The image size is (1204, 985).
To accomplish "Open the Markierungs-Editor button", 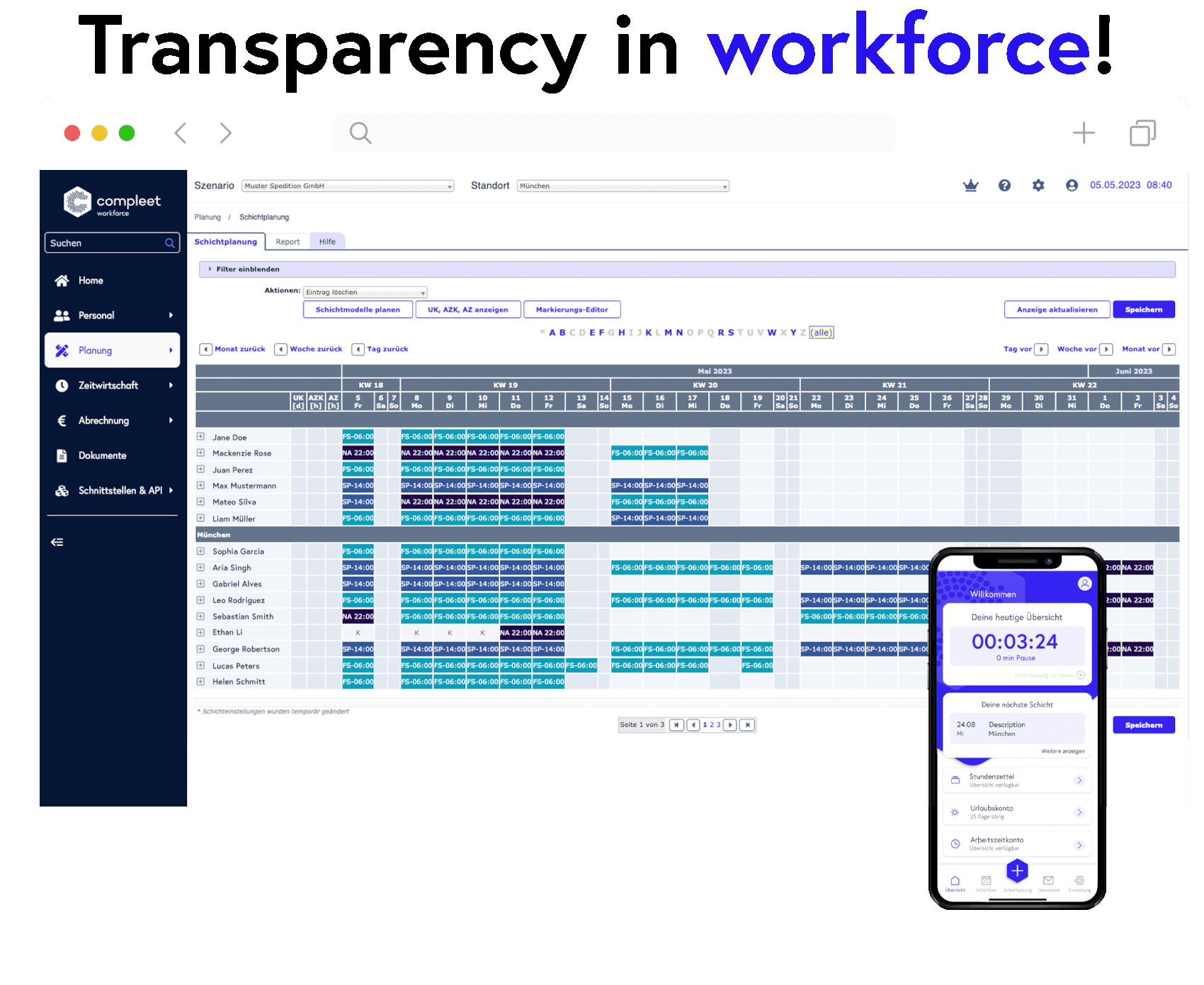I will coord(572,309).
